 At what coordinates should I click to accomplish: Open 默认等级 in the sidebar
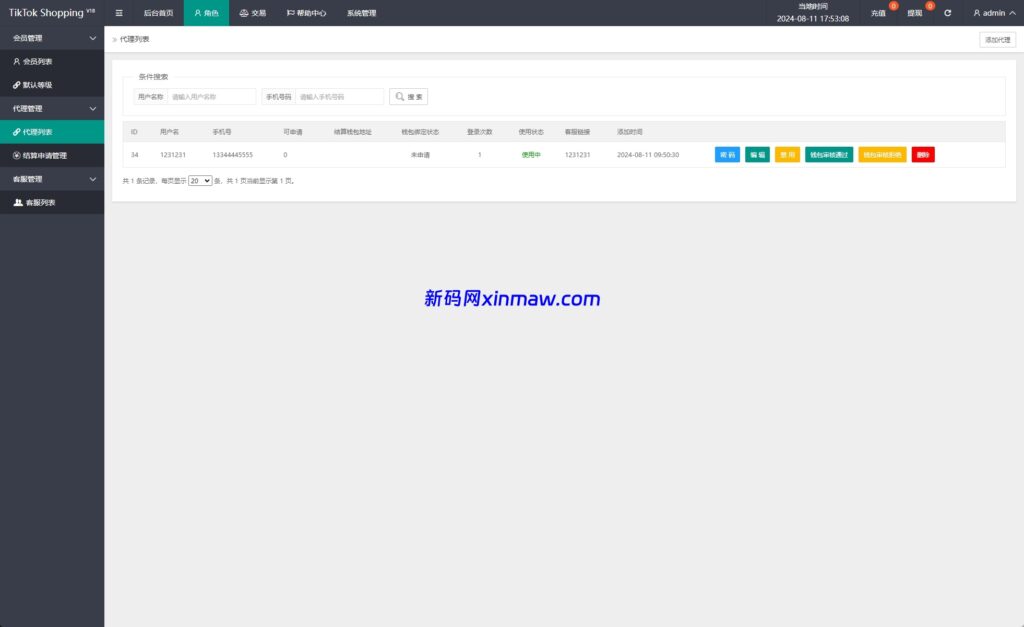(x=38, y=84)
